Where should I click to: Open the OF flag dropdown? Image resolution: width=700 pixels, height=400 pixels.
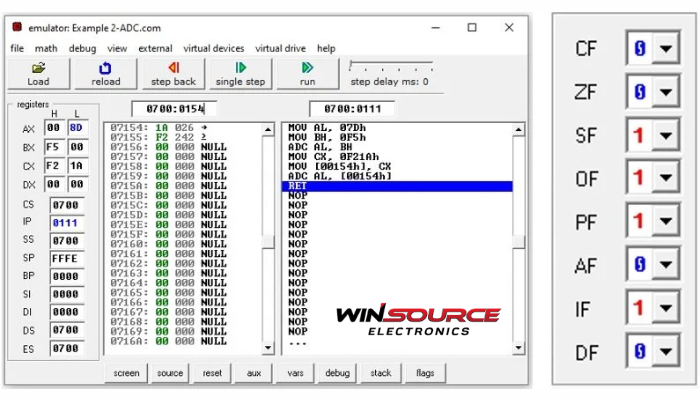coord(663,178)
